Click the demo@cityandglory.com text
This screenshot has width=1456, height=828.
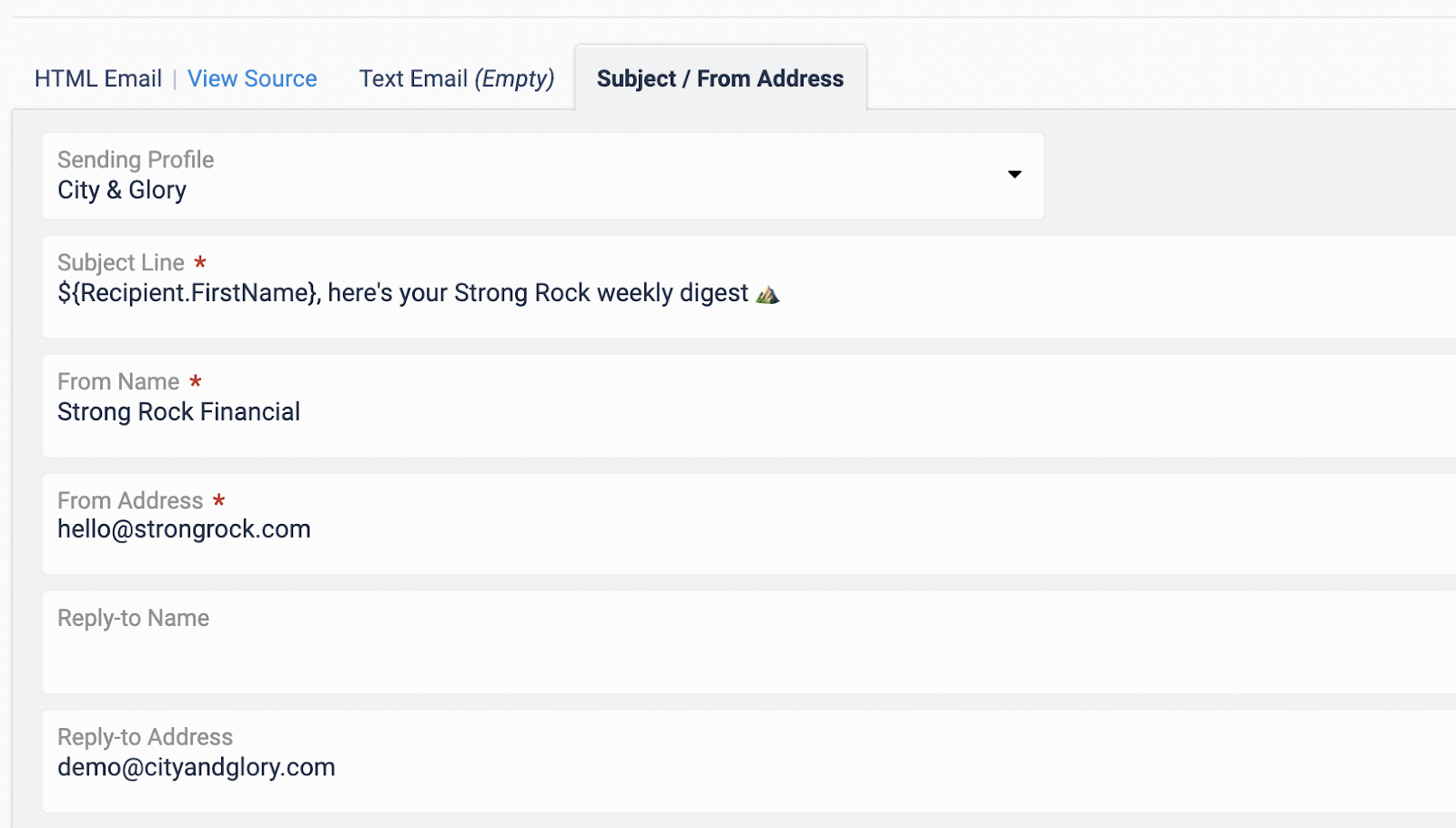(x=197, y=767)
